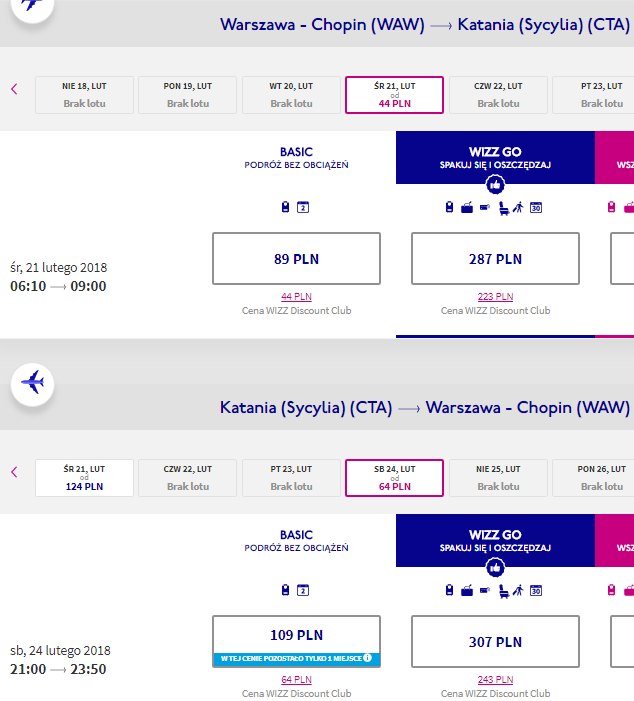Click the outbound calendar 2 icon under BASIC
634x701 pixels.
tap(303, 207)
